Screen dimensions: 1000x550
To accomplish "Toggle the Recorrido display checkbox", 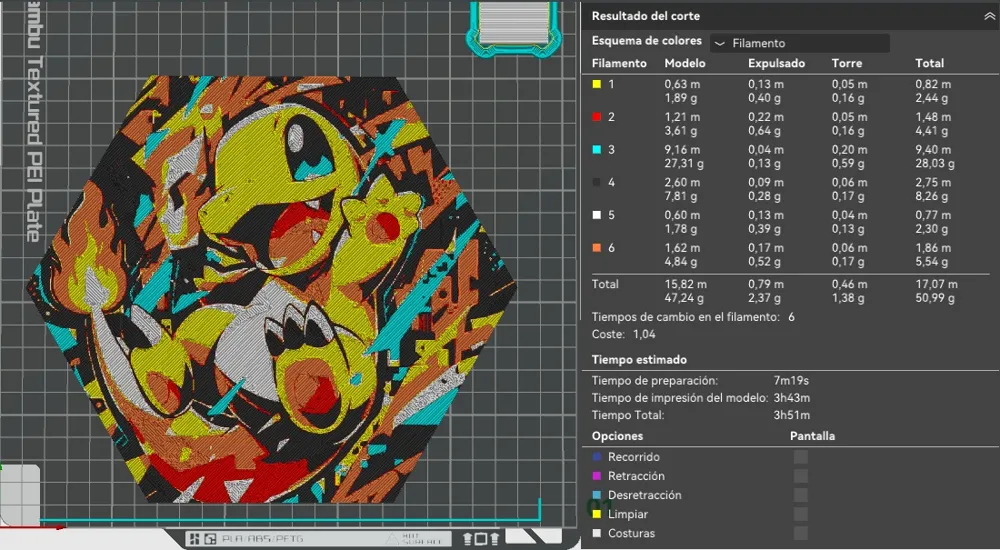I will point(801,457).
